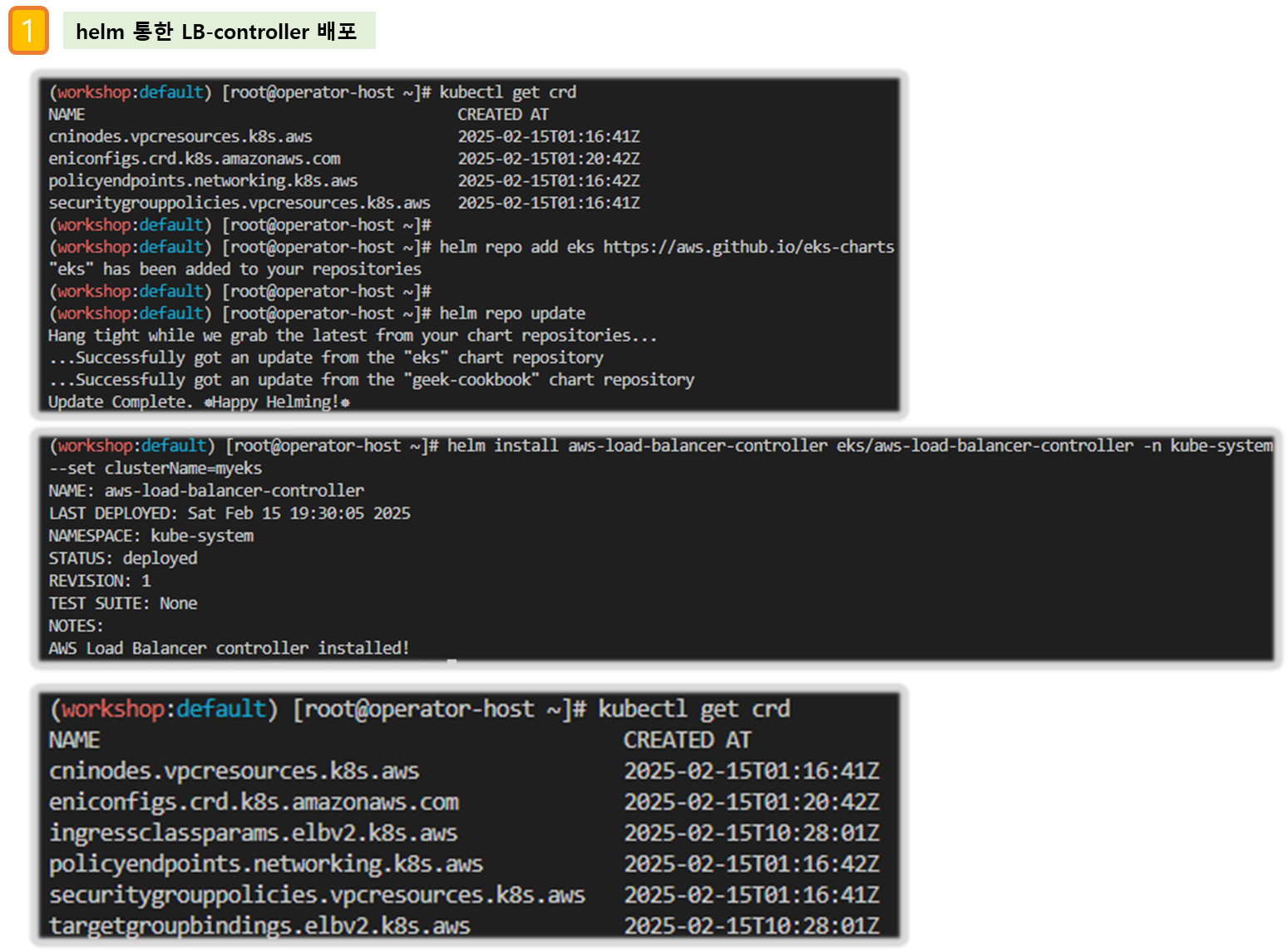Select 'securitygrouppolicies.vpcresources.k8s.aws' in the first terminal
This screenshot has width=1288, height=952.
point(239,203)
